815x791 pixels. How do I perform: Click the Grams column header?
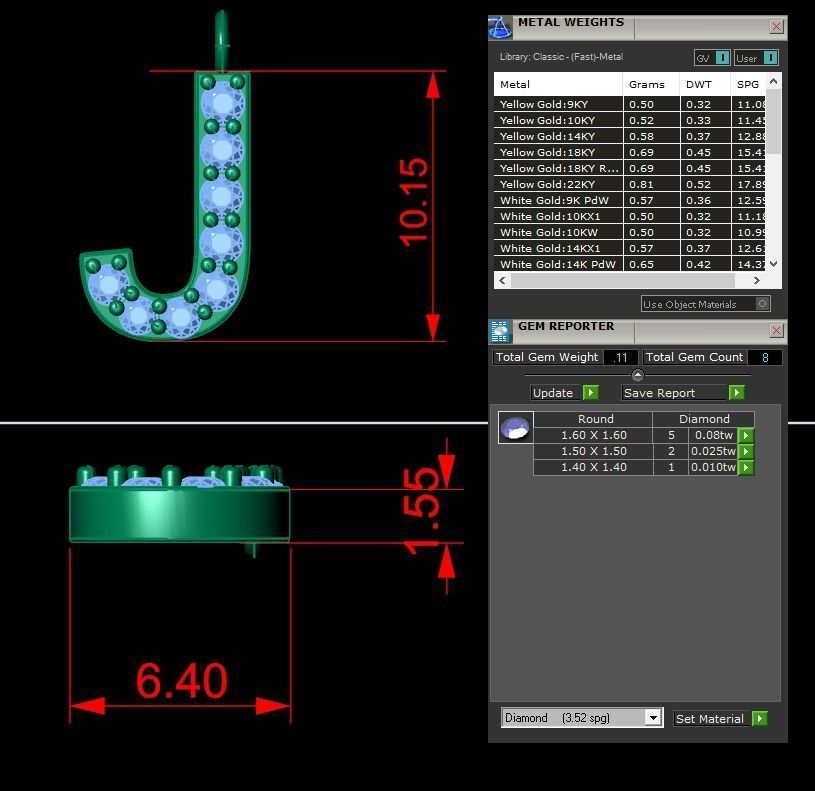(651, 84)
